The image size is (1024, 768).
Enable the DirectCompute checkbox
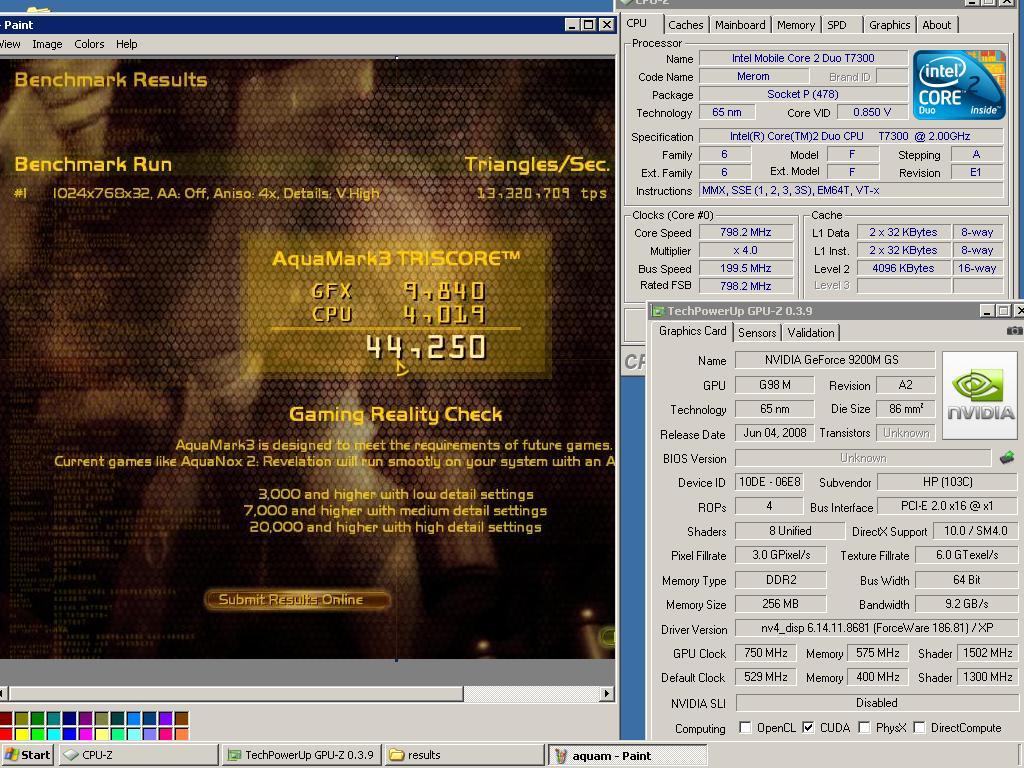[920, 728]
